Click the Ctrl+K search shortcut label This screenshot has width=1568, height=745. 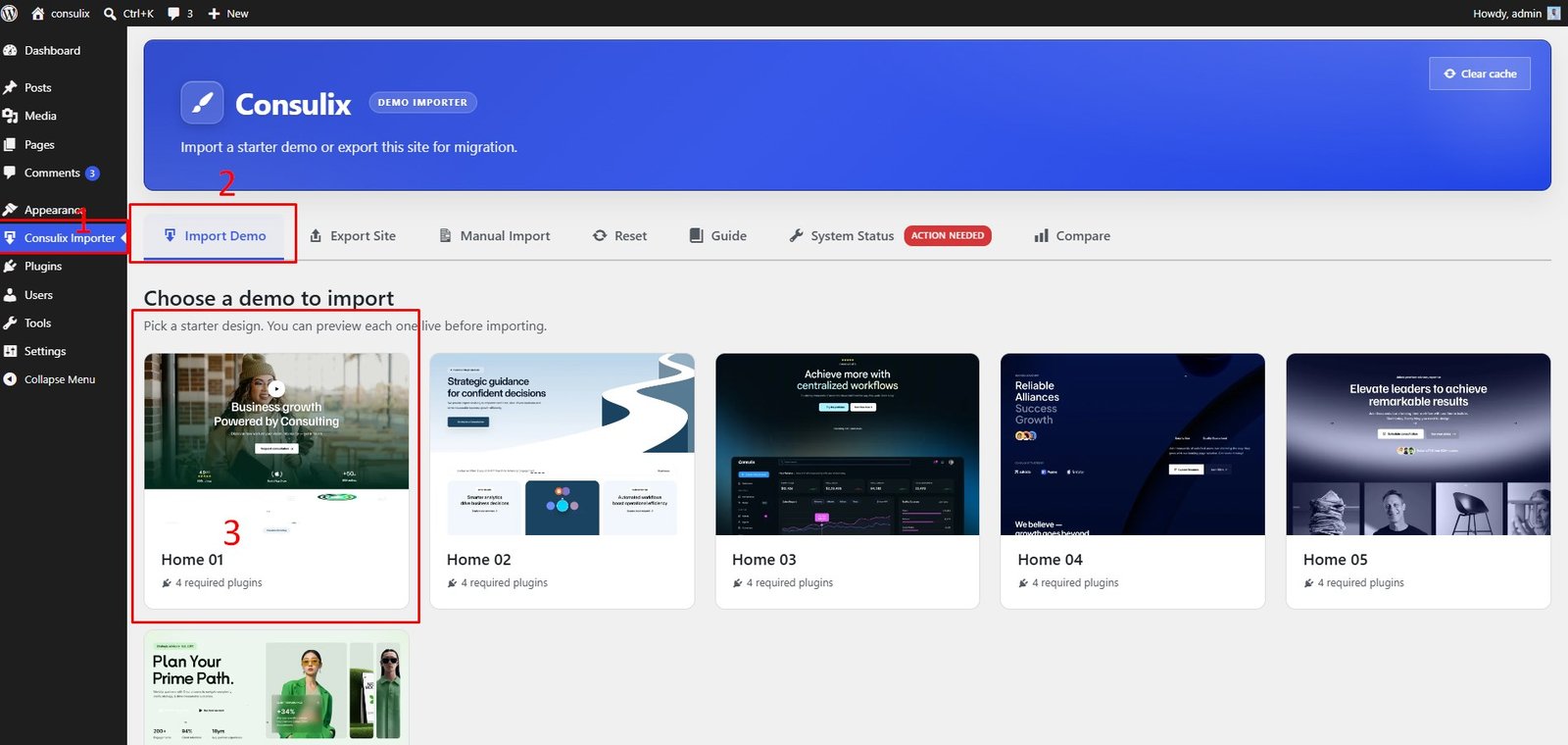tap(138, 14)
